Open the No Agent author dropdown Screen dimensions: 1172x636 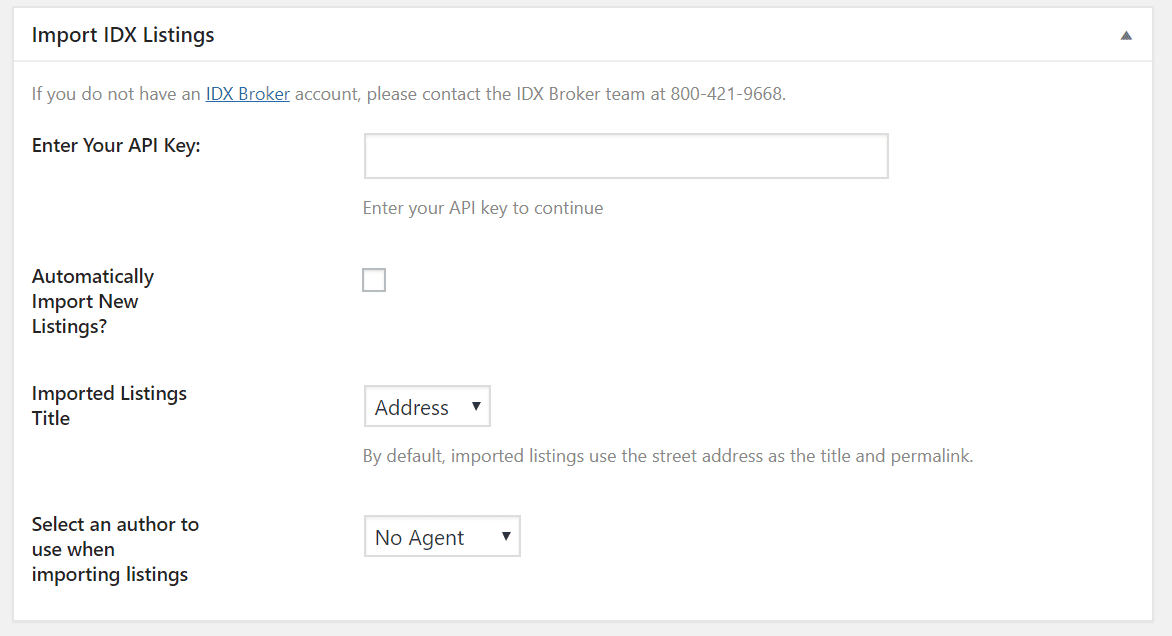(442, 537)
